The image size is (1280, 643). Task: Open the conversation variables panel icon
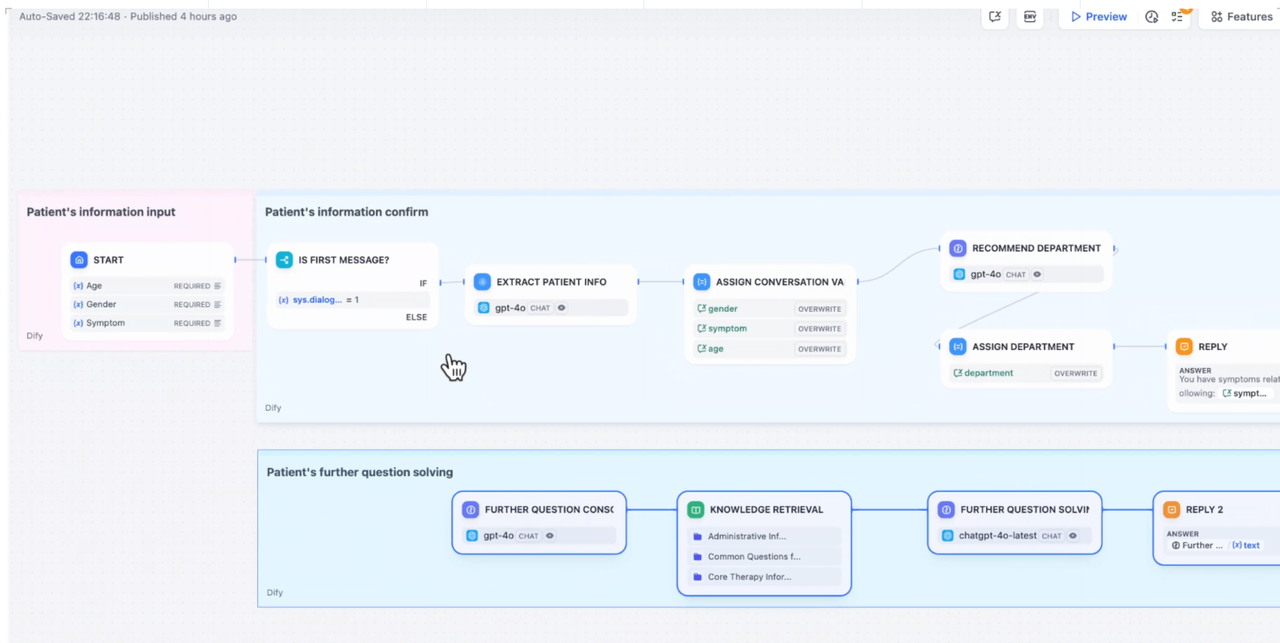pos(995,17)
